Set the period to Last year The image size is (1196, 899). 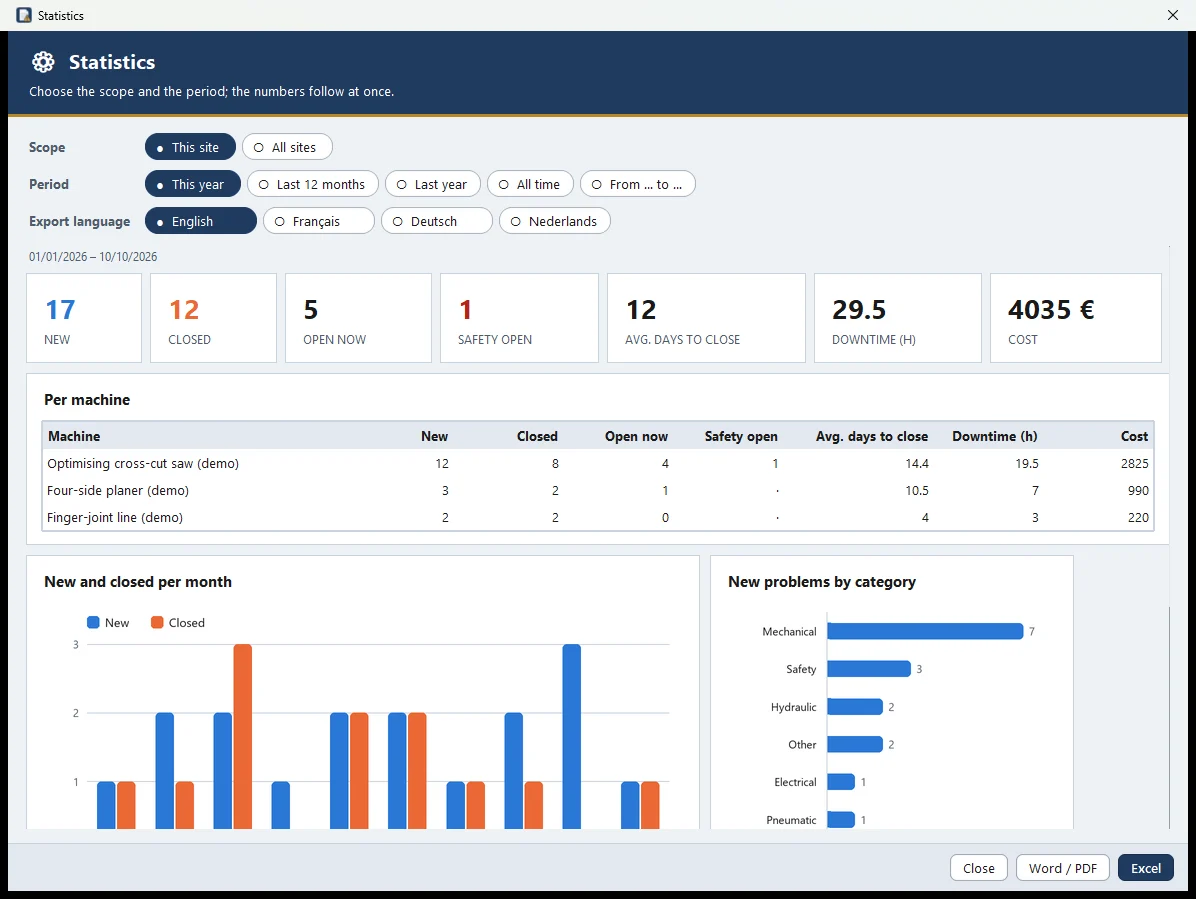coord(432,184)
